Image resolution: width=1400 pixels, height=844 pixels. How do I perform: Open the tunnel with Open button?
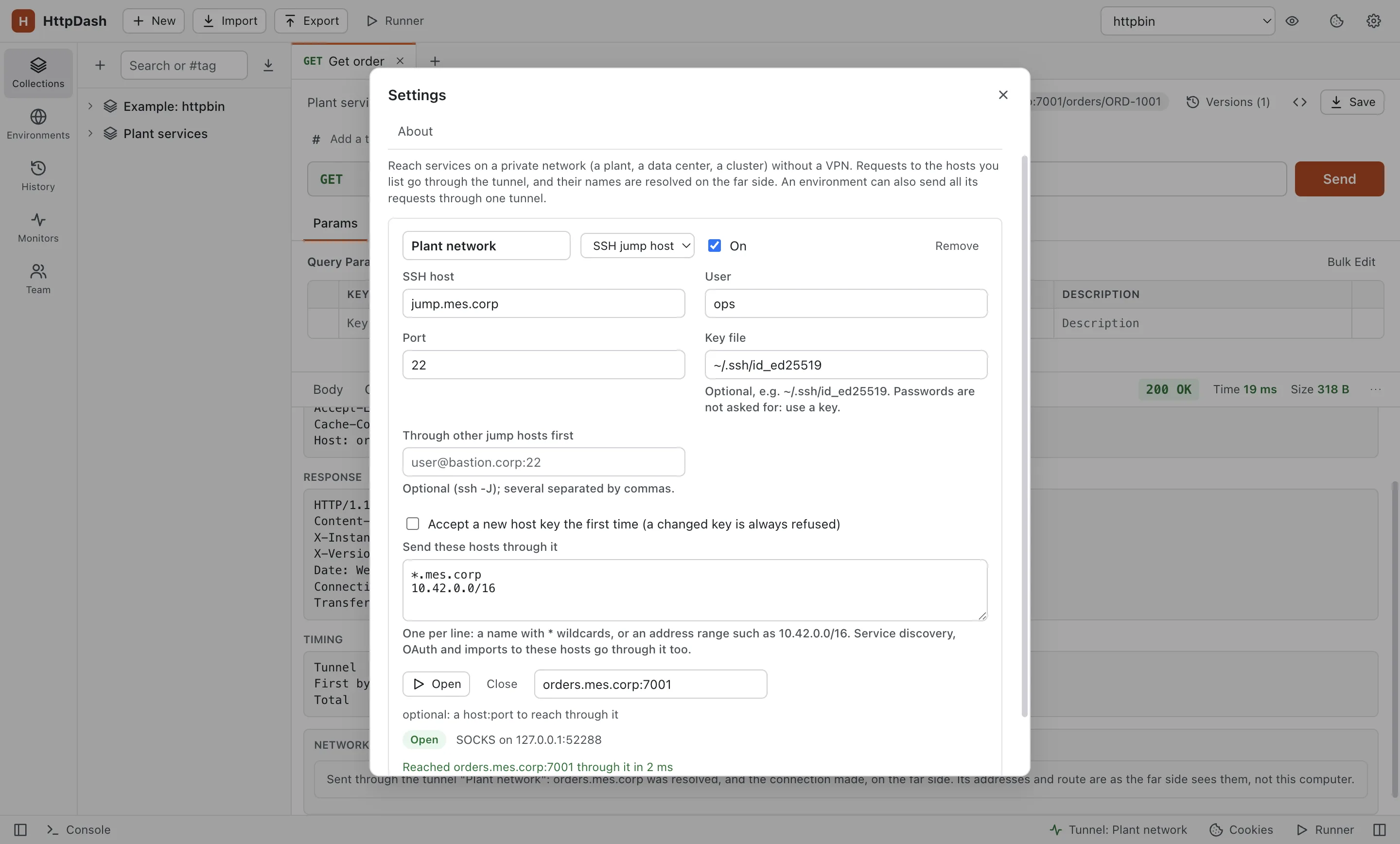(436, 684)
